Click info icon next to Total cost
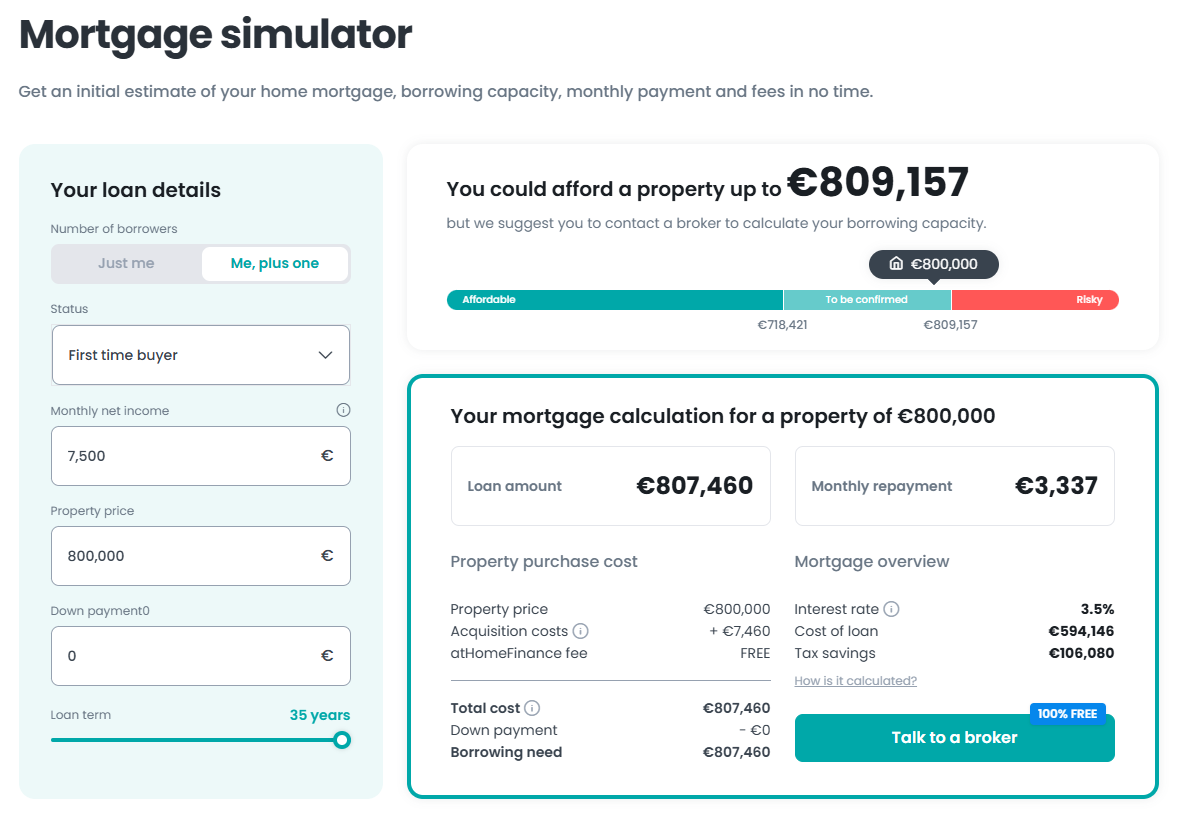The image size is (1180, 834). point(532,708)
